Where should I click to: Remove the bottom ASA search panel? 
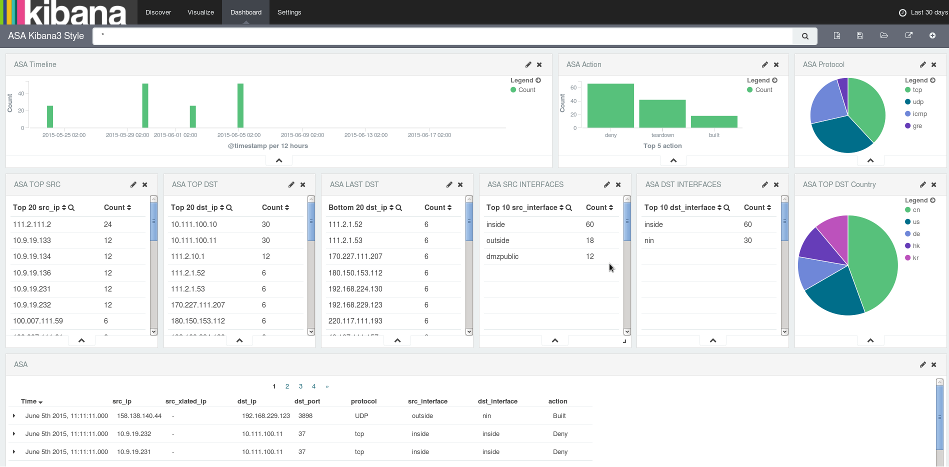coord(934,365)
